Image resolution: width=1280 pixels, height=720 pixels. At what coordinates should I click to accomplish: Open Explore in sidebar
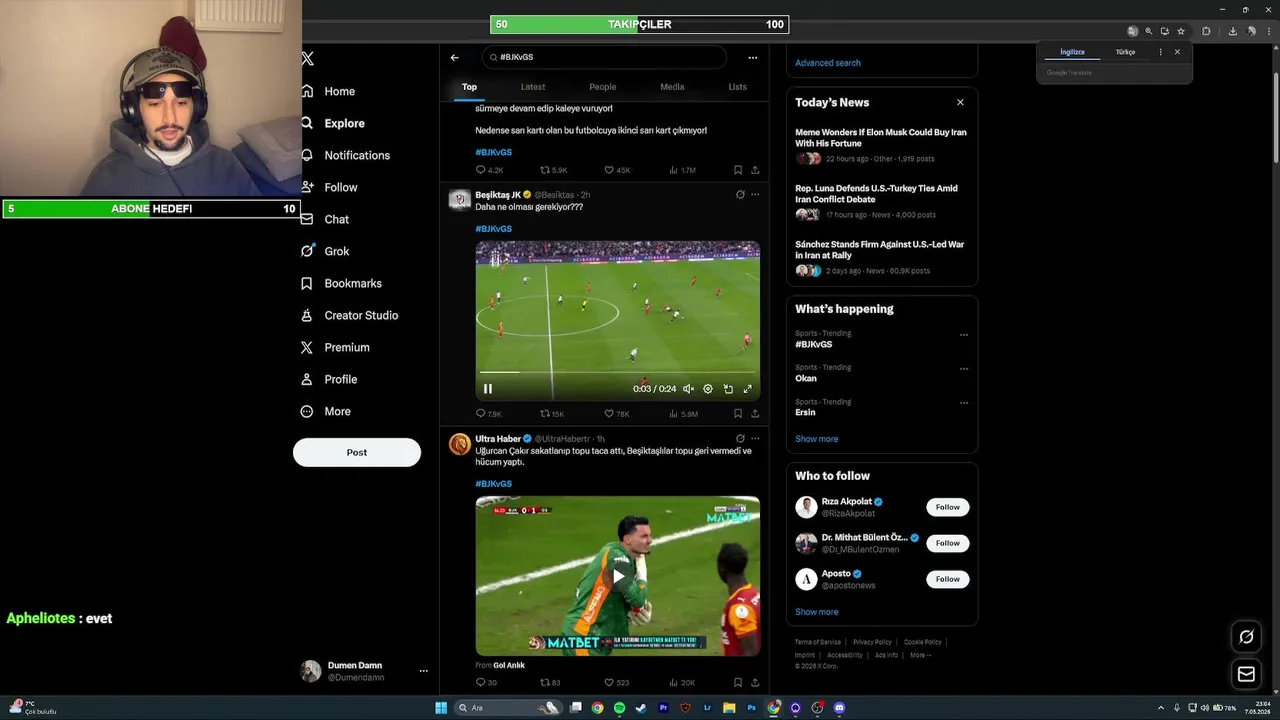(333, 123)
